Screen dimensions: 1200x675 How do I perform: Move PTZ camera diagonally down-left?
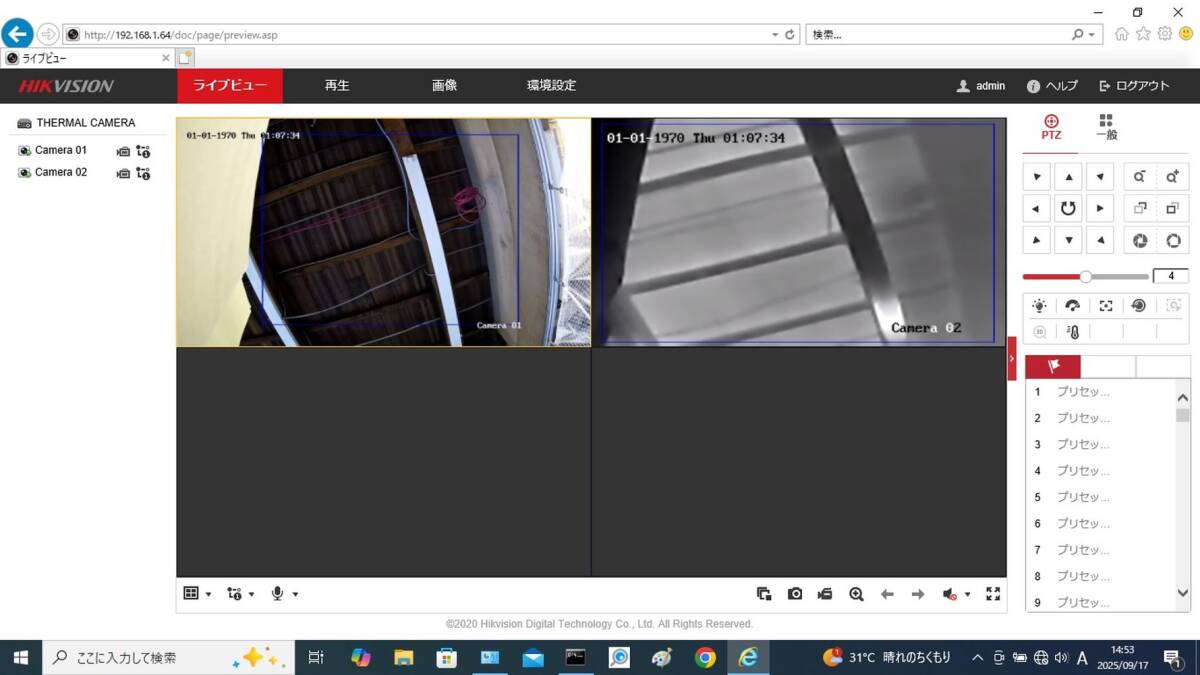pyautogui.click(x=1036, y=240)
